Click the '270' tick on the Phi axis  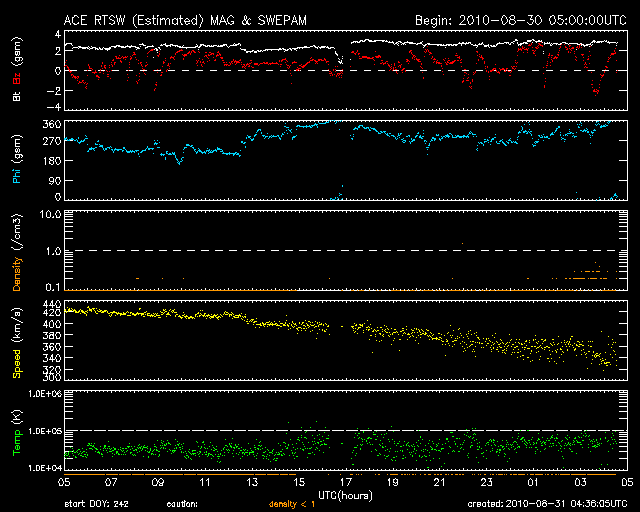(x=52, y=141)
